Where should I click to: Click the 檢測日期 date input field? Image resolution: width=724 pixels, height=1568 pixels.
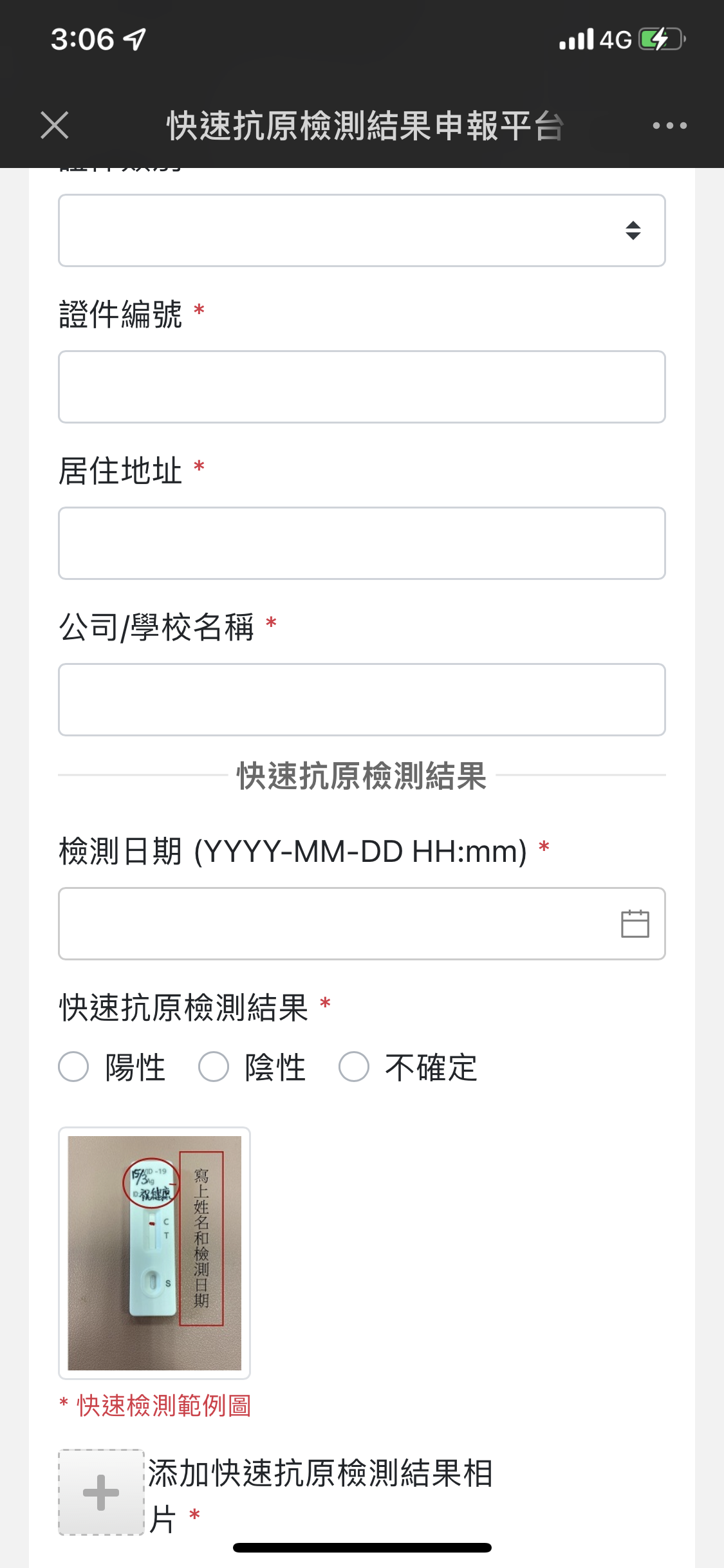pyautogui.click(x=335, y=924)
